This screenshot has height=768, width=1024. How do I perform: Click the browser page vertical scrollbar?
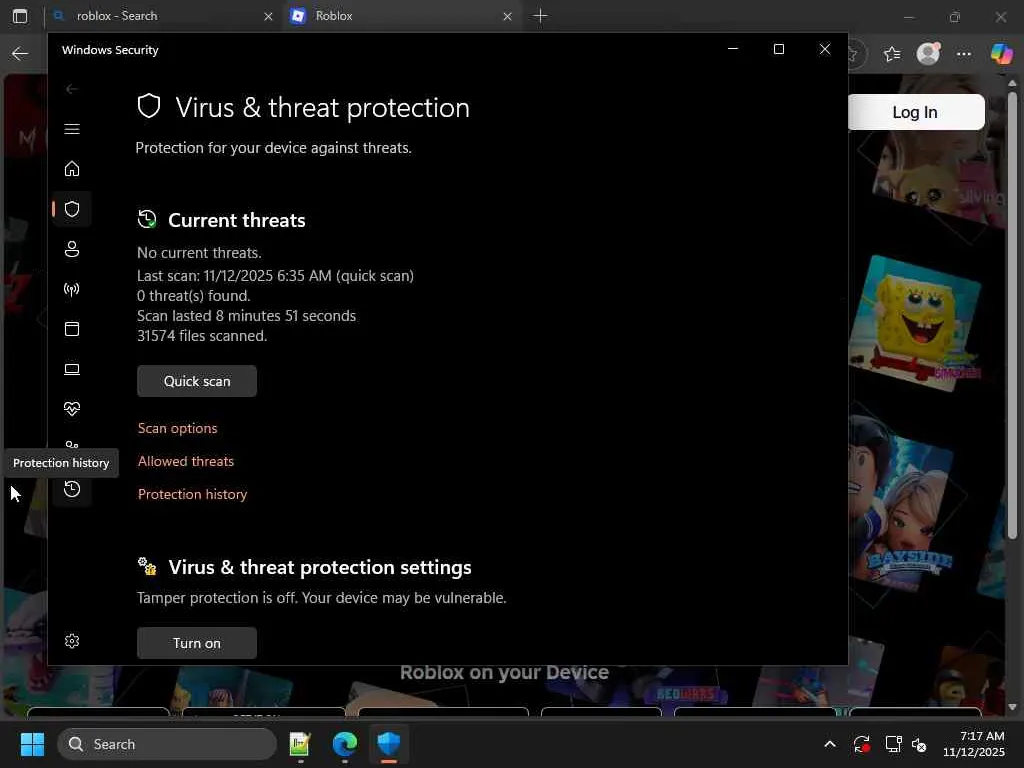[x=1012, y=315]
